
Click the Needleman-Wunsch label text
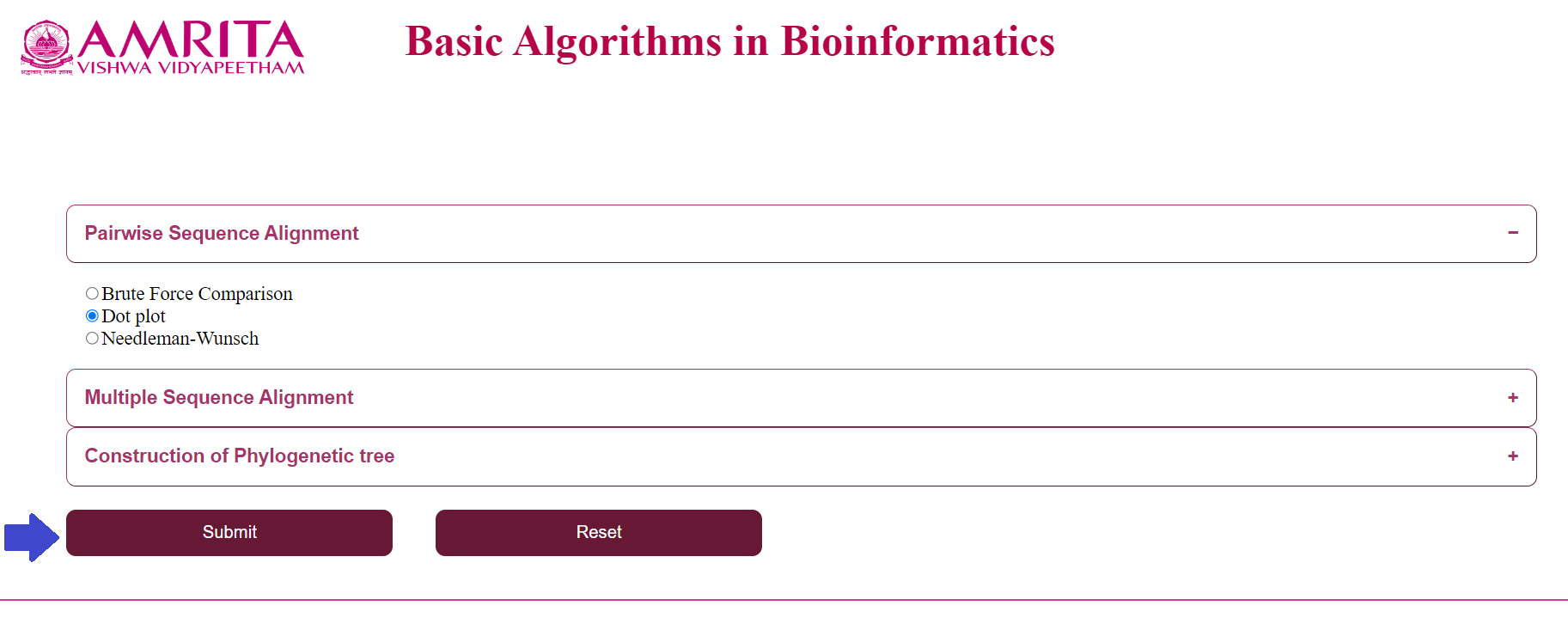pyautogui.click(x=180, y=339)
